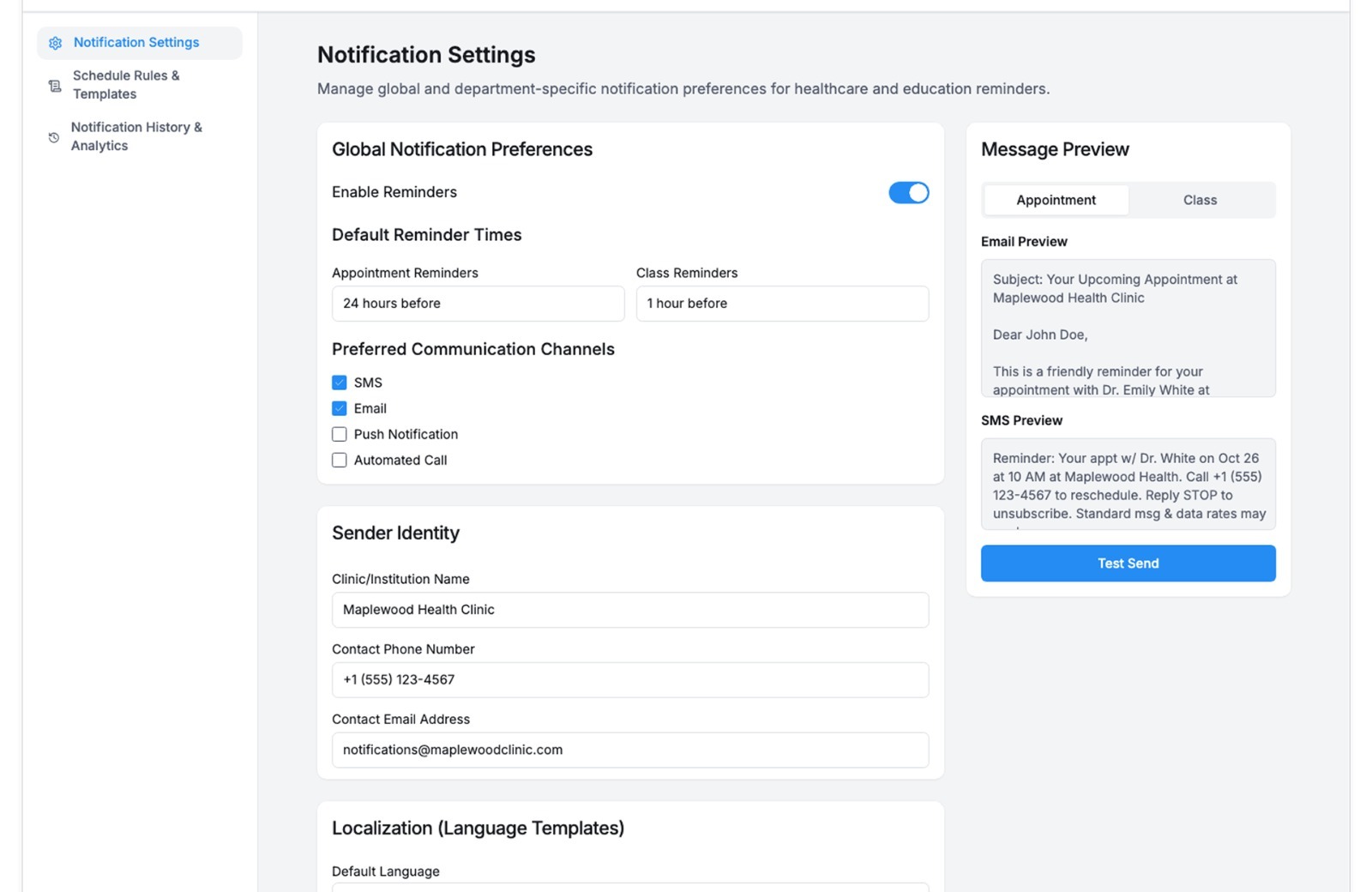The image size is (1372, 892).
Task: Click the SMS Preview text box
Action: [x=1128, y=485]
